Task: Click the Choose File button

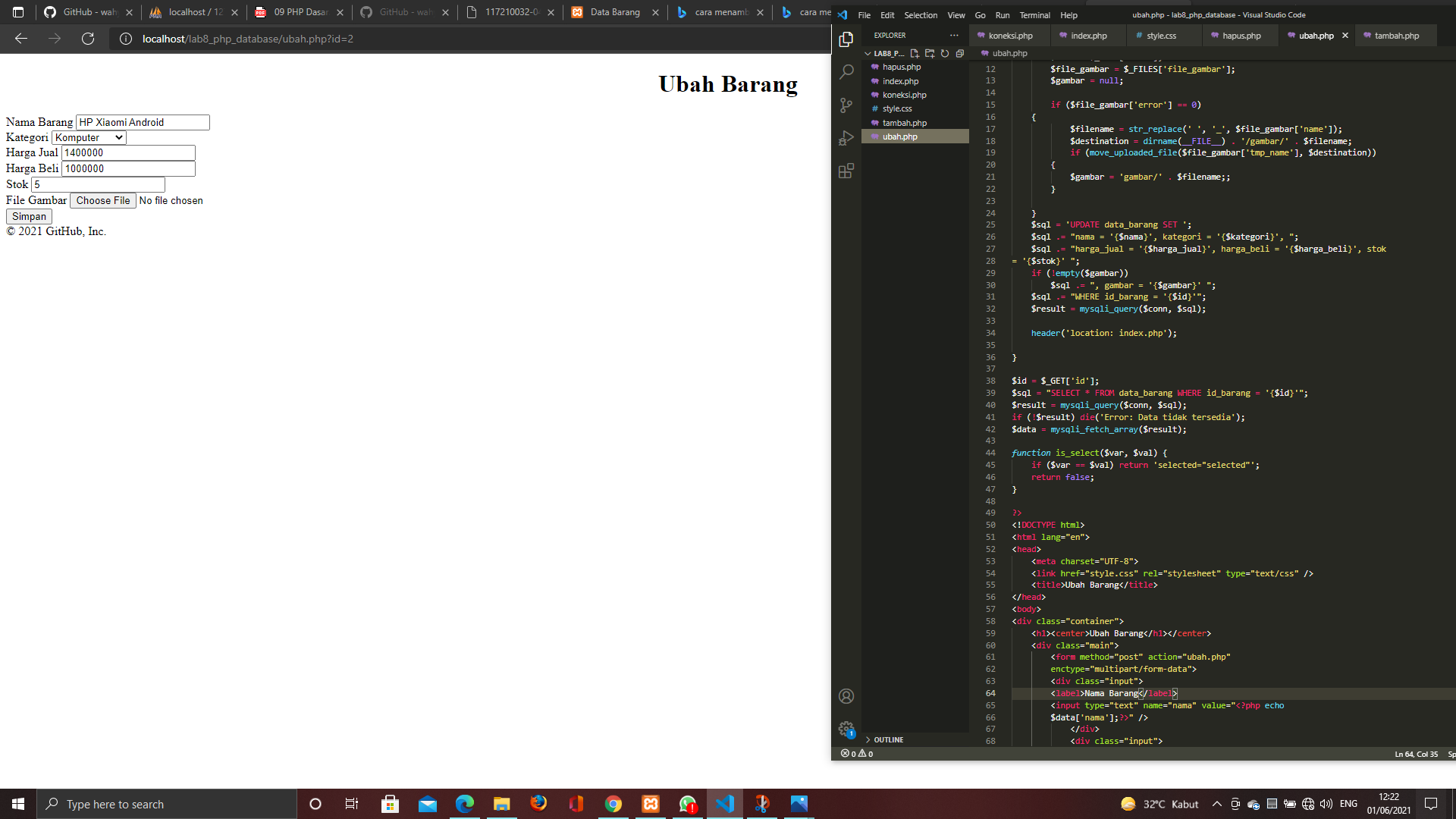Action: [102, 200]
